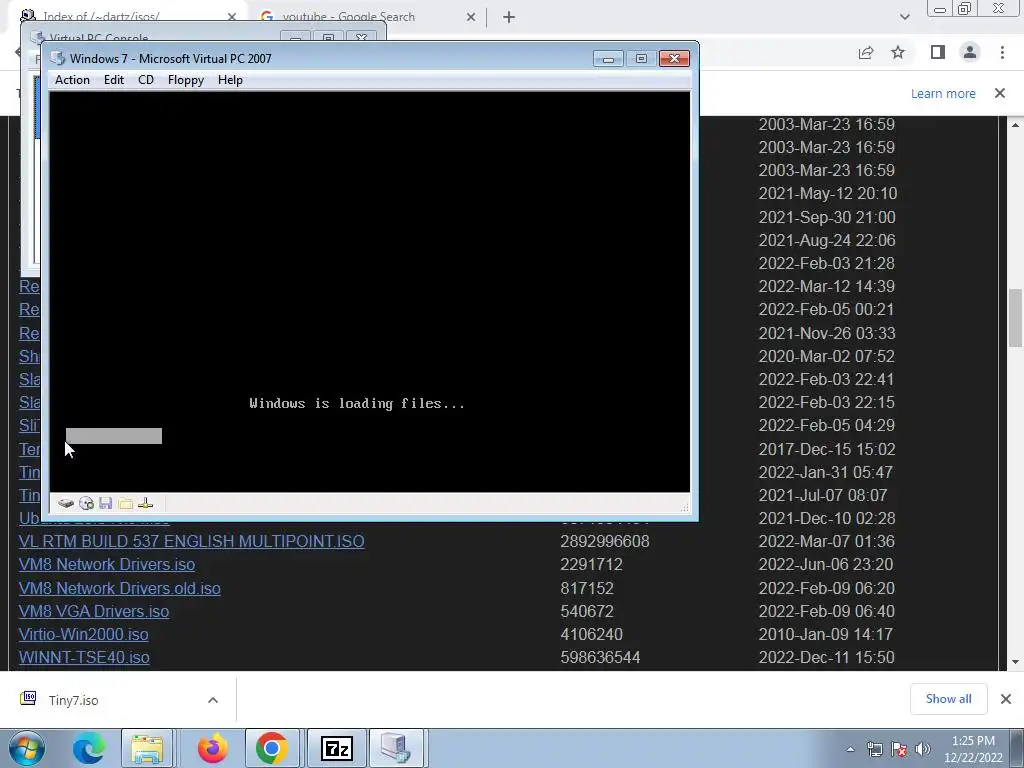1024x768 pixels.
Task: Click the Virtual PC taskbar icon
Action: (396, 748)
